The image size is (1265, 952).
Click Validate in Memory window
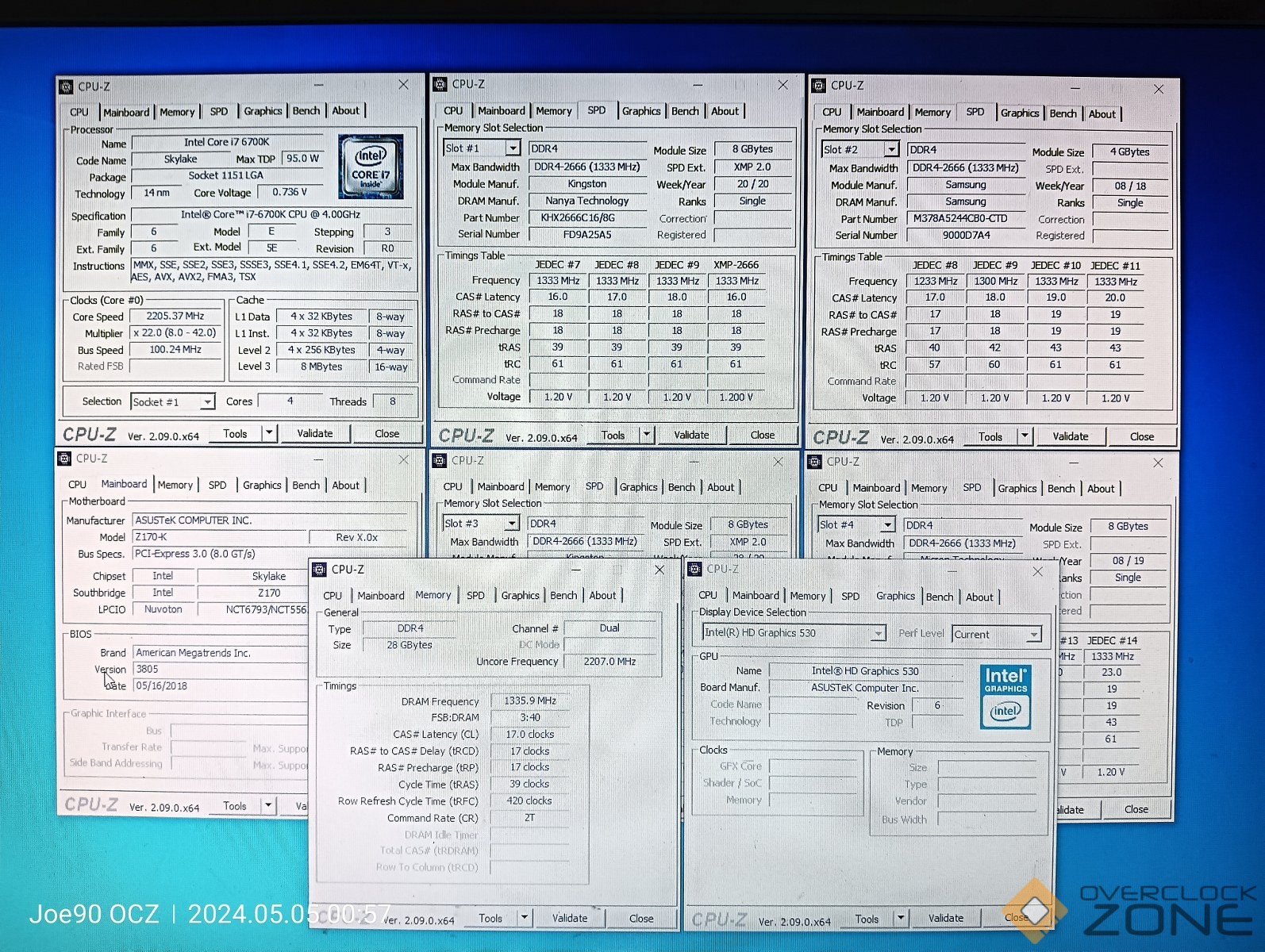(570, 918)
